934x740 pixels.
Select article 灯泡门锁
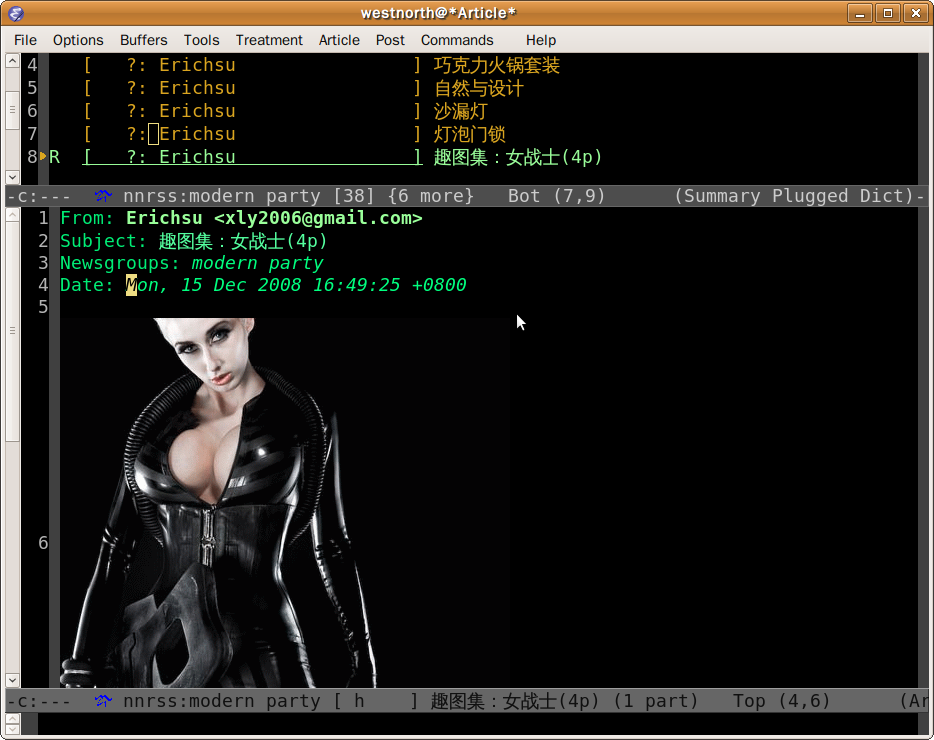coord(469,134)
